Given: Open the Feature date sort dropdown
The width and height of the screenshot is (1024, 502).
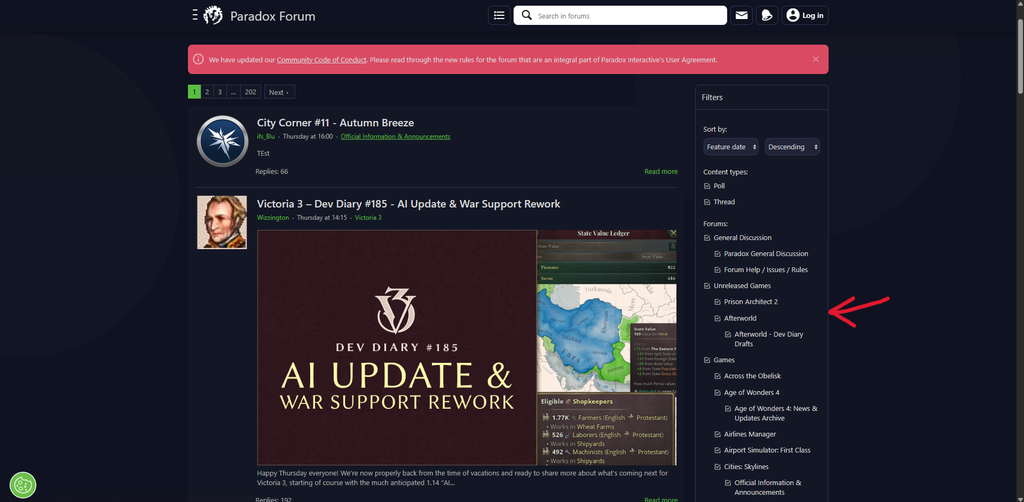Looking at the screenshot, I should coord(731,147).
